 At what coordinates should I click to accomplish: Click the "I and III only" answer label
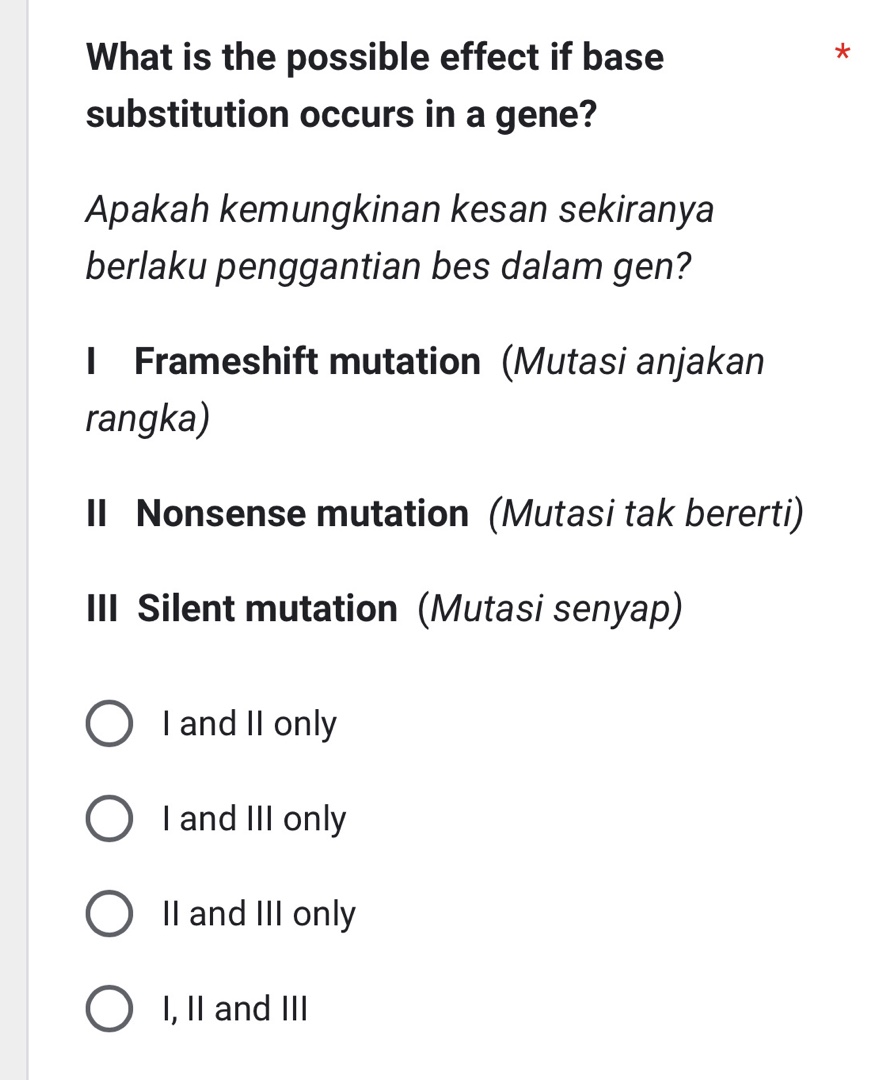[254, 819]
